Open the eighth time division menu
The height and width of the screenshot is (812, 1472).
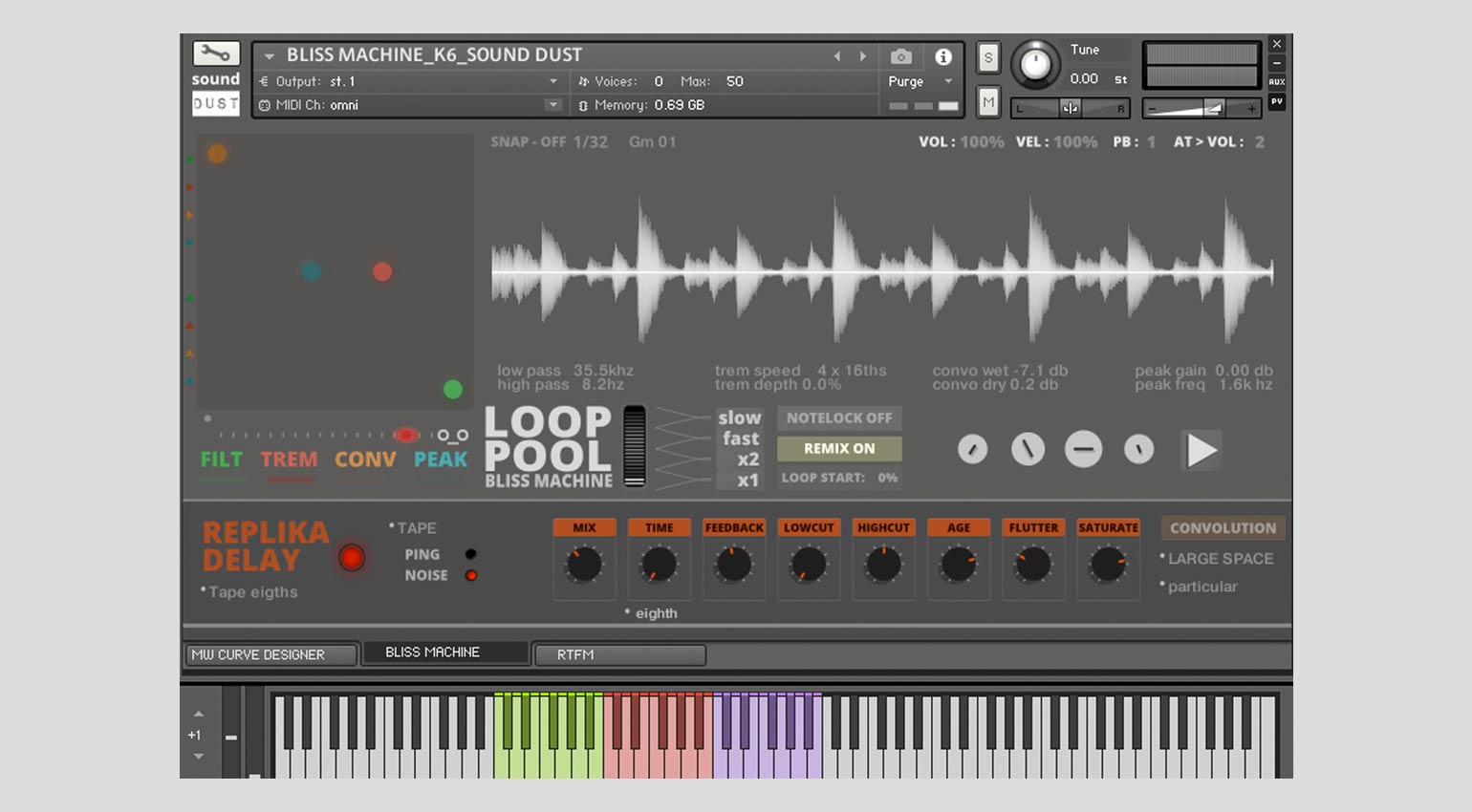(x=651, y=613)
